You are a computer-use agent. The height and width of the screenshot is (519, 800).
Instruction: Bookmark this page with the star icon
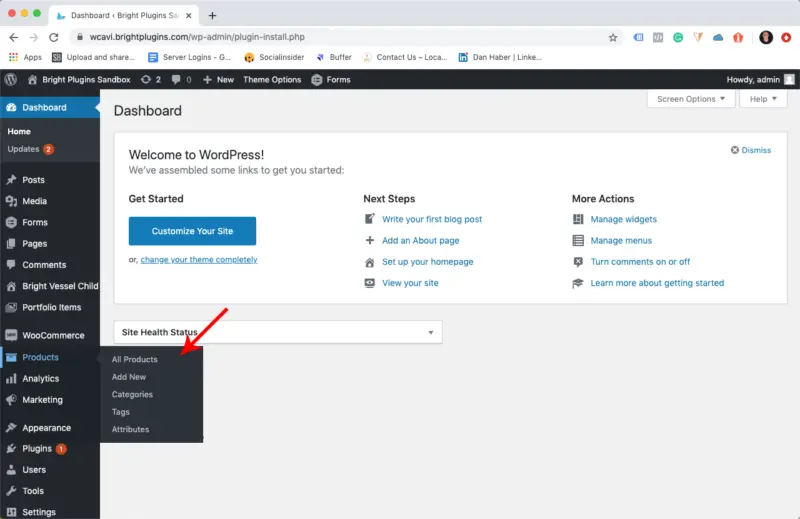(x=613, y=37)
